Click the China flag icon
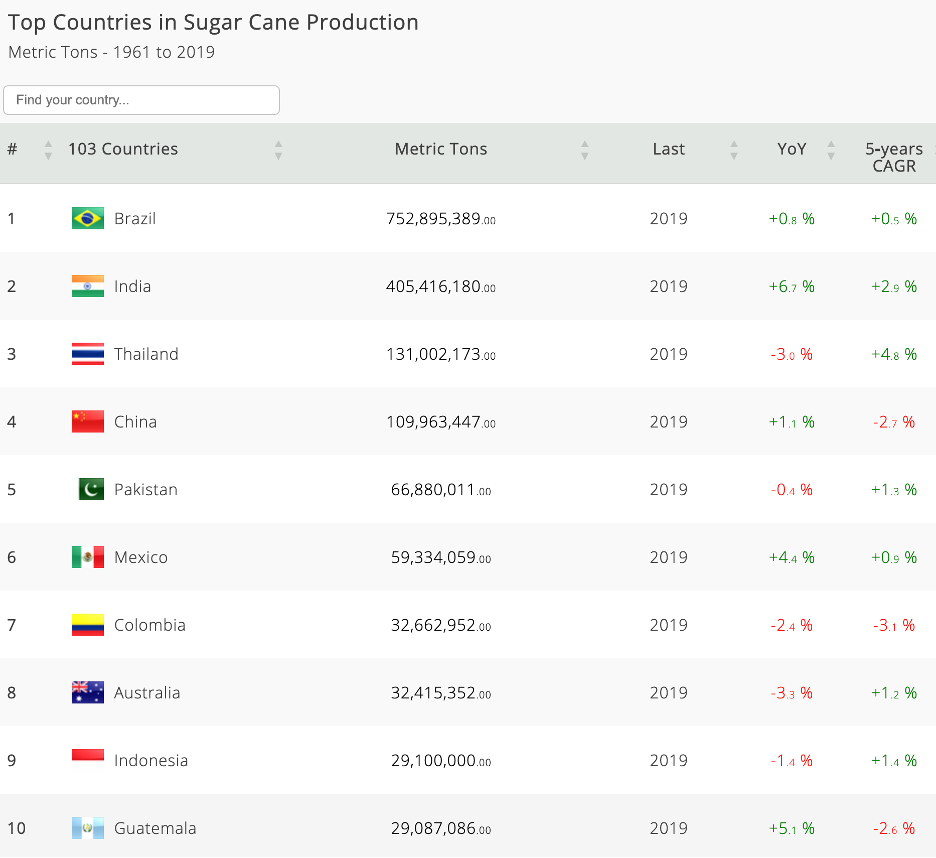Screen dimensions: 936x858 pyautogui.click(x=88, y=422)
